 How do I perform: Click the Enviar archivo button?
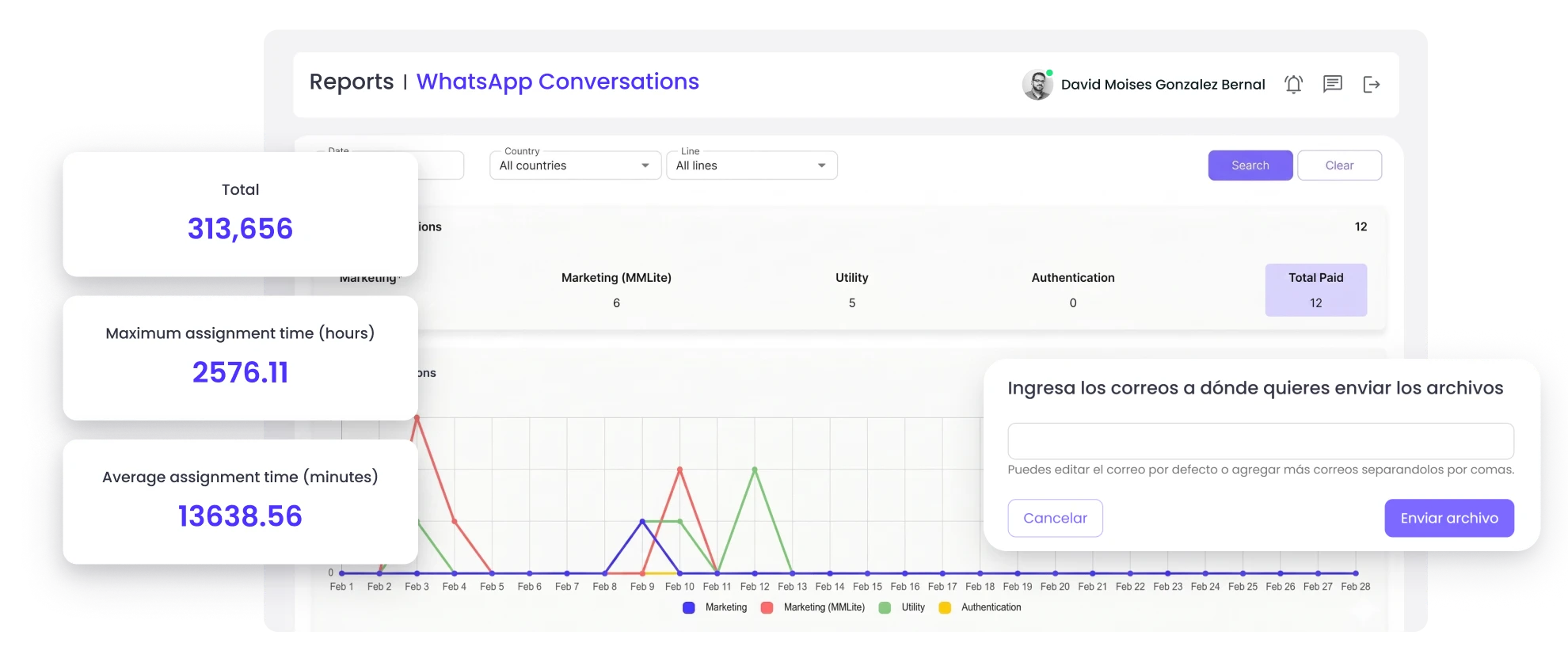click(x=1449, y=518)
